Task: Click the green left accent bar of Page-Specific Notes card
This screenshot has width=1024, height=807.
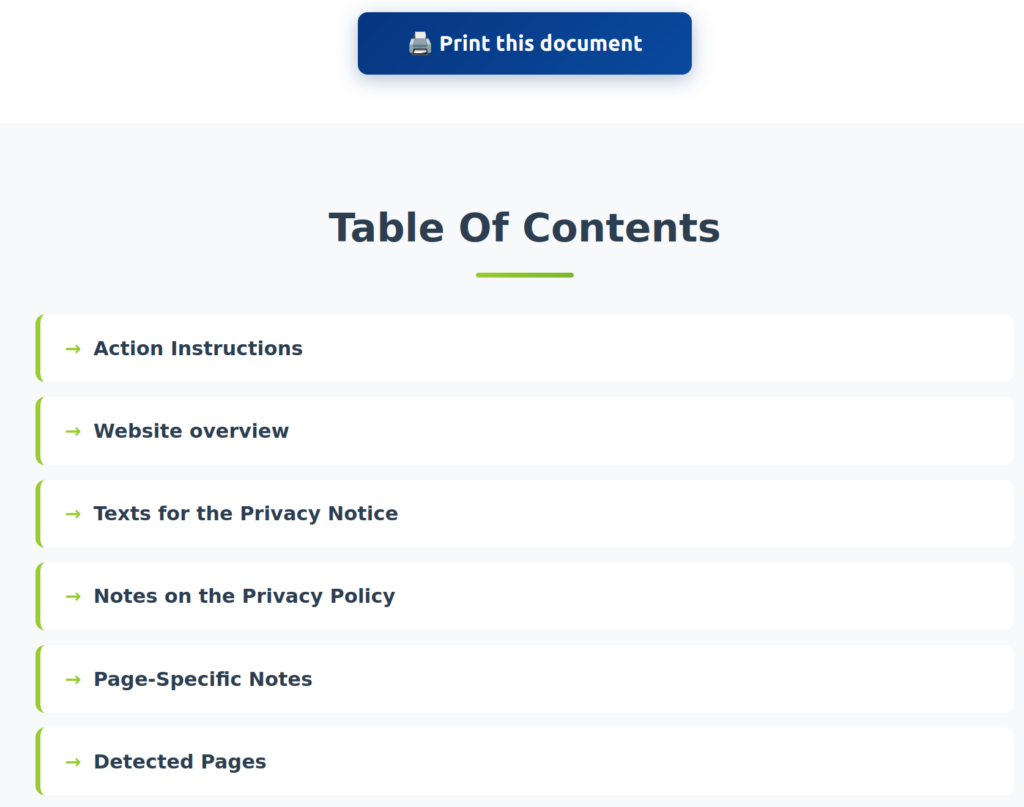Action: (38, 680)
